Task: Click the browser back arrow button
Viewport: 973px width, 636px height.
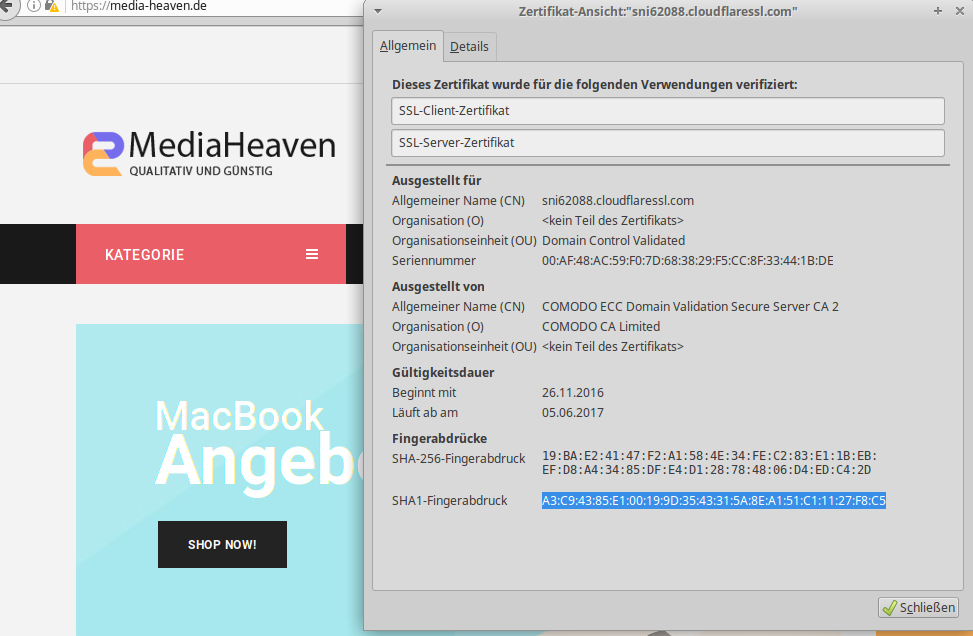Action: click(6, 6)
